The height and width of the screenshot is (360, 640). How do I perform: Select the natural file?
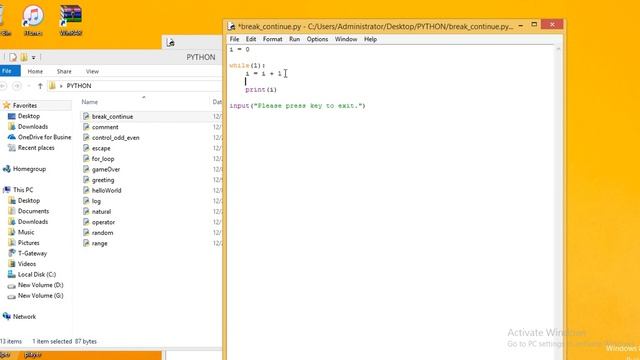[x=101, y=211]
